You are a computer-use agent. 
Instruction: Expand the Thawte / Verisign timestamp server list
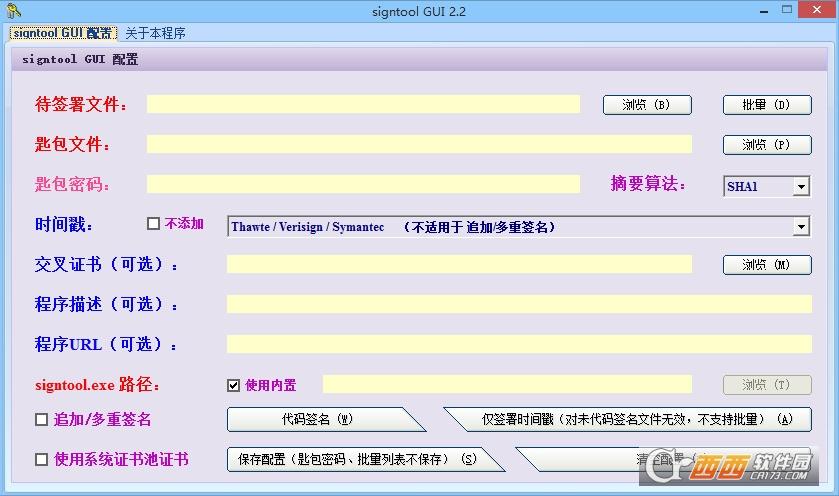[801, 227]
